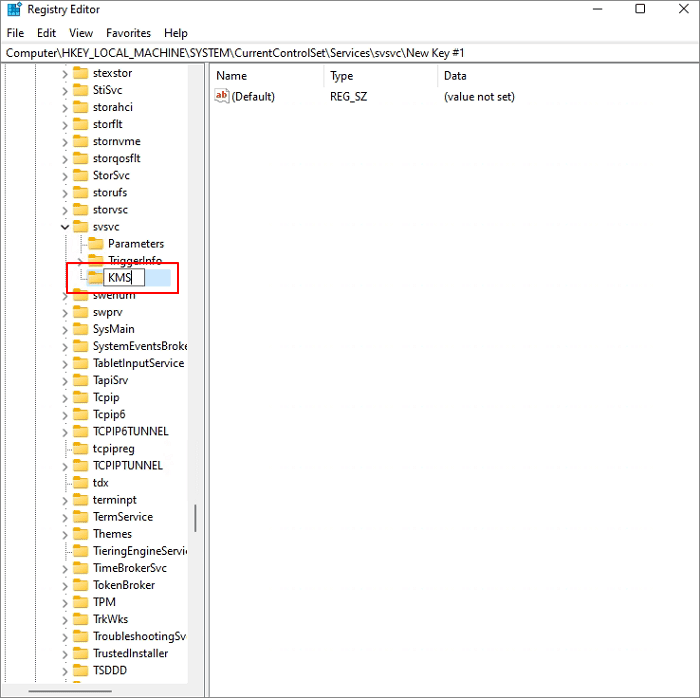Click the (Default) string value icon

tap(222, 97)
